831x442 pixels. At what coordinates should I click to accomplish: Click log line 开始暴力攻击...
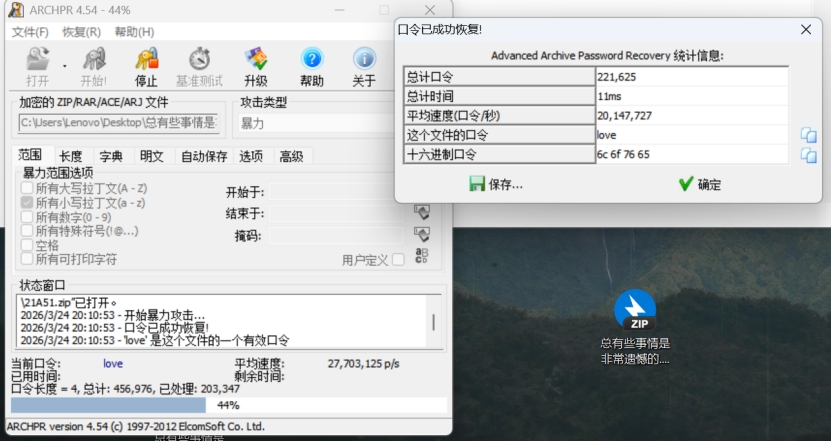112,315
